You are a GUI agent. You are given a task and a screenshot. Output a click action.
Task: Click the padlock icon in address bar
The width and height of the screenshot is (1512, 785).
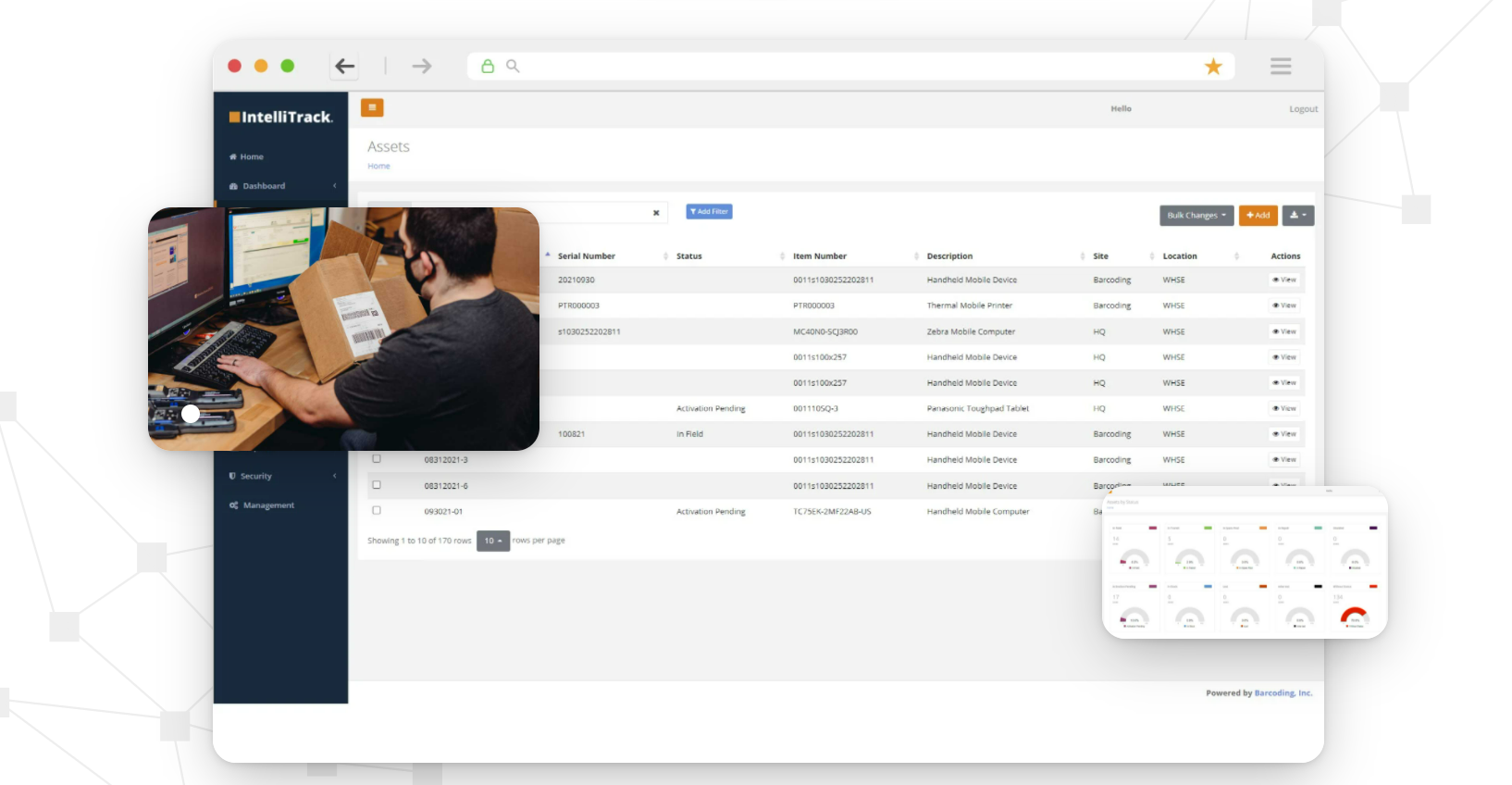(488, 66)
